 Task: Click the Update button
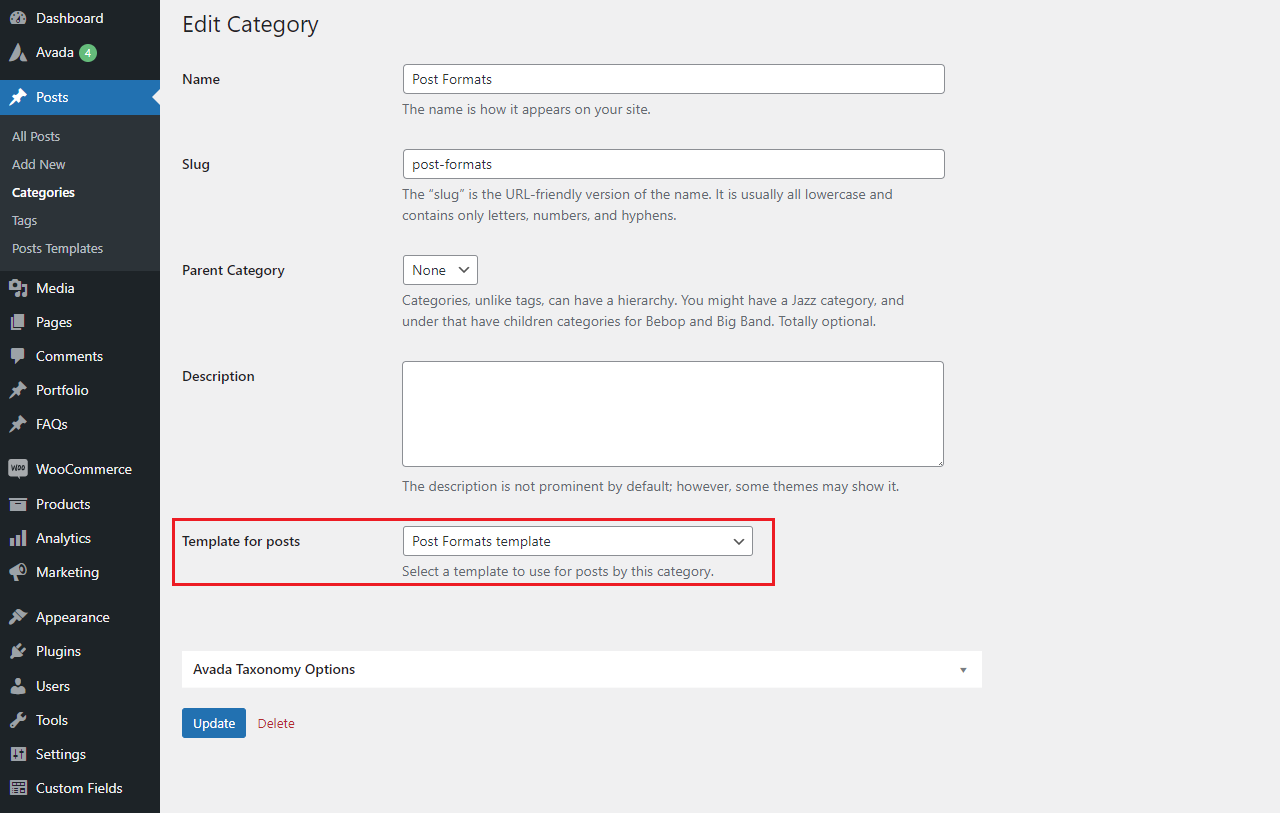(x=214, y=723)
